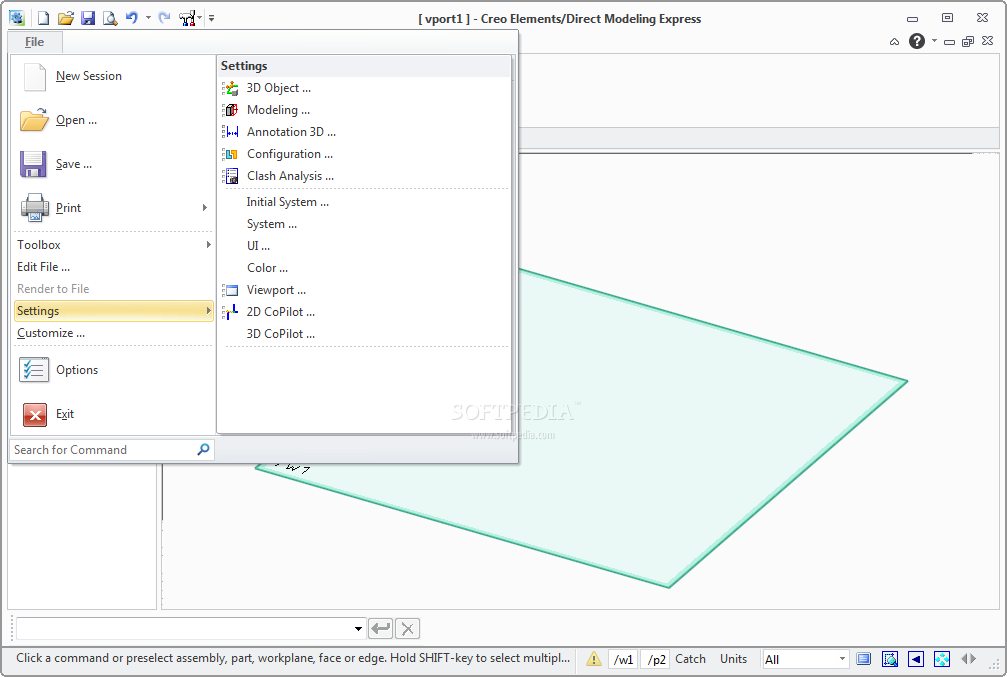Open the Help dropdown arrow
1007x677 pixels.
click(x=934, y=40)
